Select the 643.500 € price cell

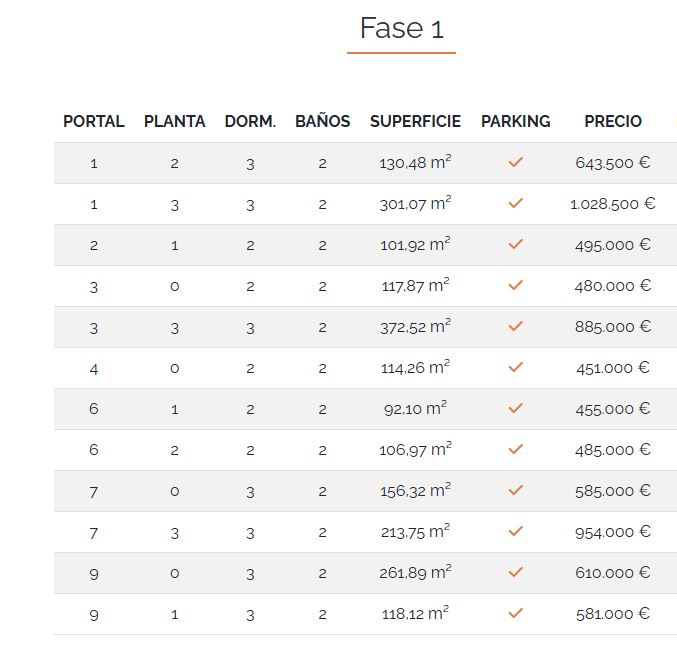tap(613, 163)
